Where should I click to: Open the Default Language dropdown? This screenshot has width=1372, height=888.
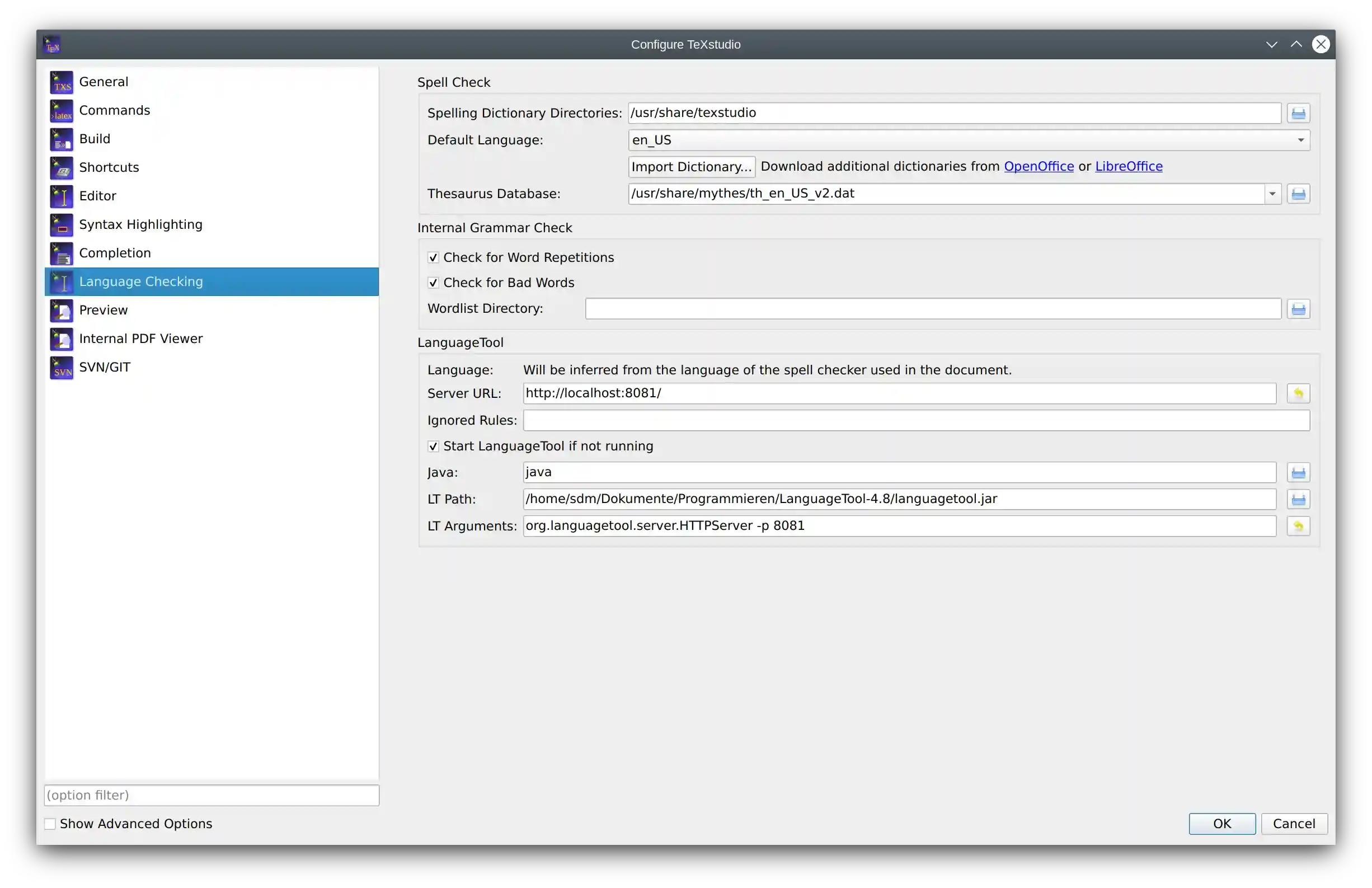click(x=1300, y=140)
